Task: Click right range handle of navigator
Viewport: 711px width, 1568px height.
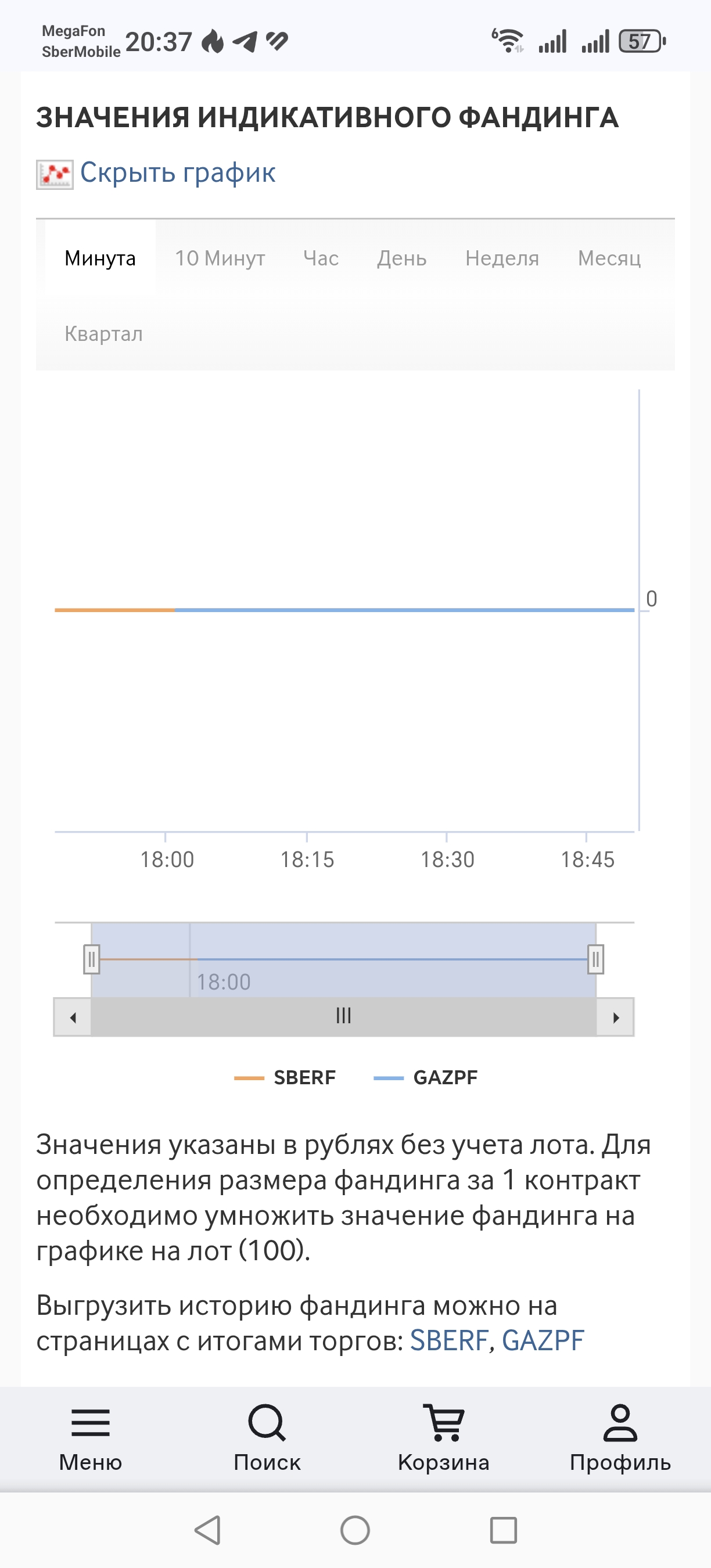Action: [595, 959]
